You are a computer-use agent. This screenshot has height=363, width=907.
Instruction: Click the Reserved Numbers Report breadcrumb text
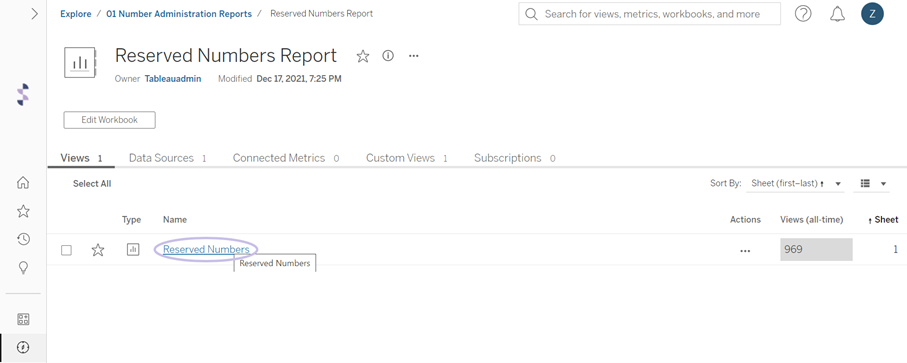(x=322, y=14)
